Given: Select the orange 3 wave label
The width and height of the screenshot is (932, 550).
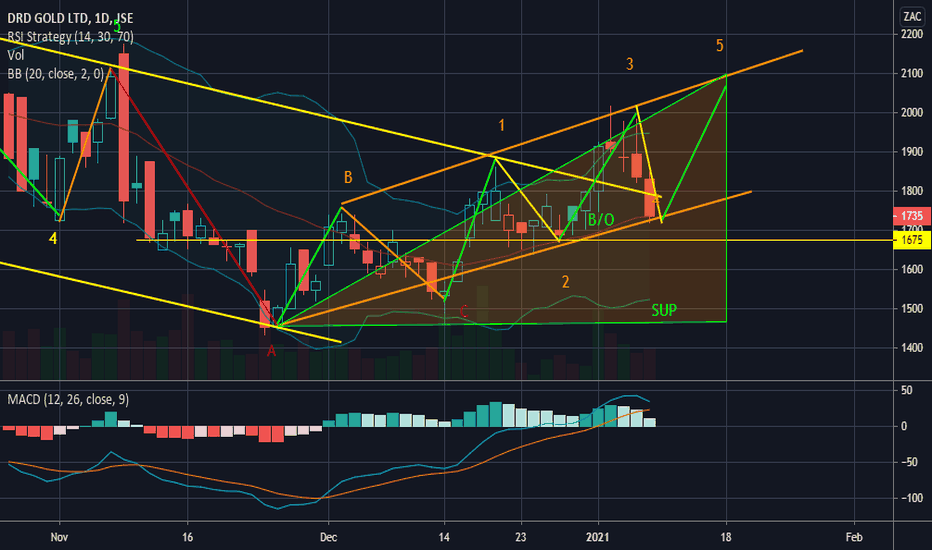Looking at the screenshot, I should (629, 64).
